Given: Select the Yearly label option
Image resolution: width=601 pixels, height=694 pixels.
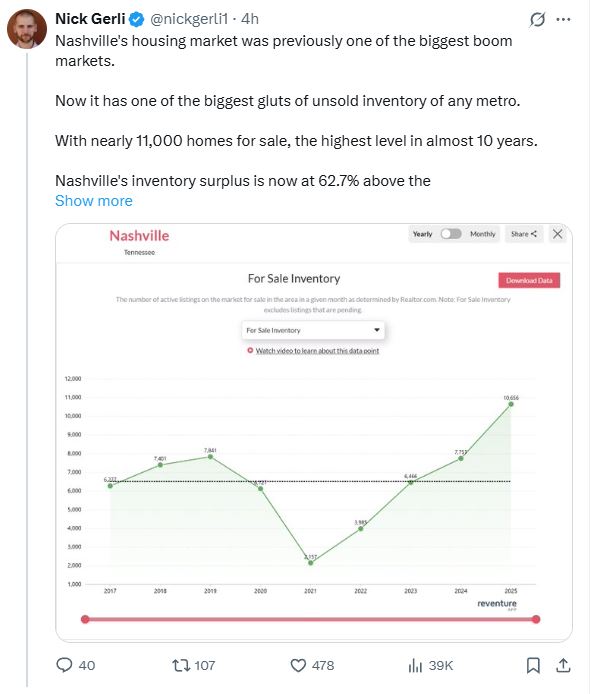Looking at the screenshot, I should (422, 234).
